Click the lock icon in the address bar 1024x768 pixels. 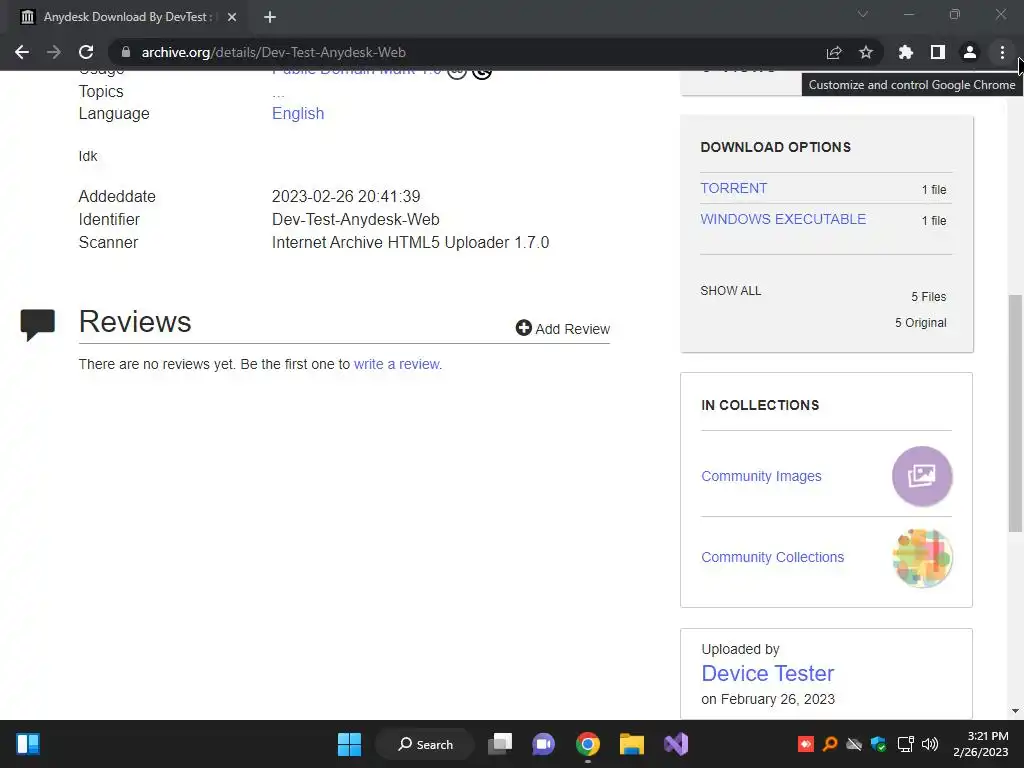[x=126, y=52]
